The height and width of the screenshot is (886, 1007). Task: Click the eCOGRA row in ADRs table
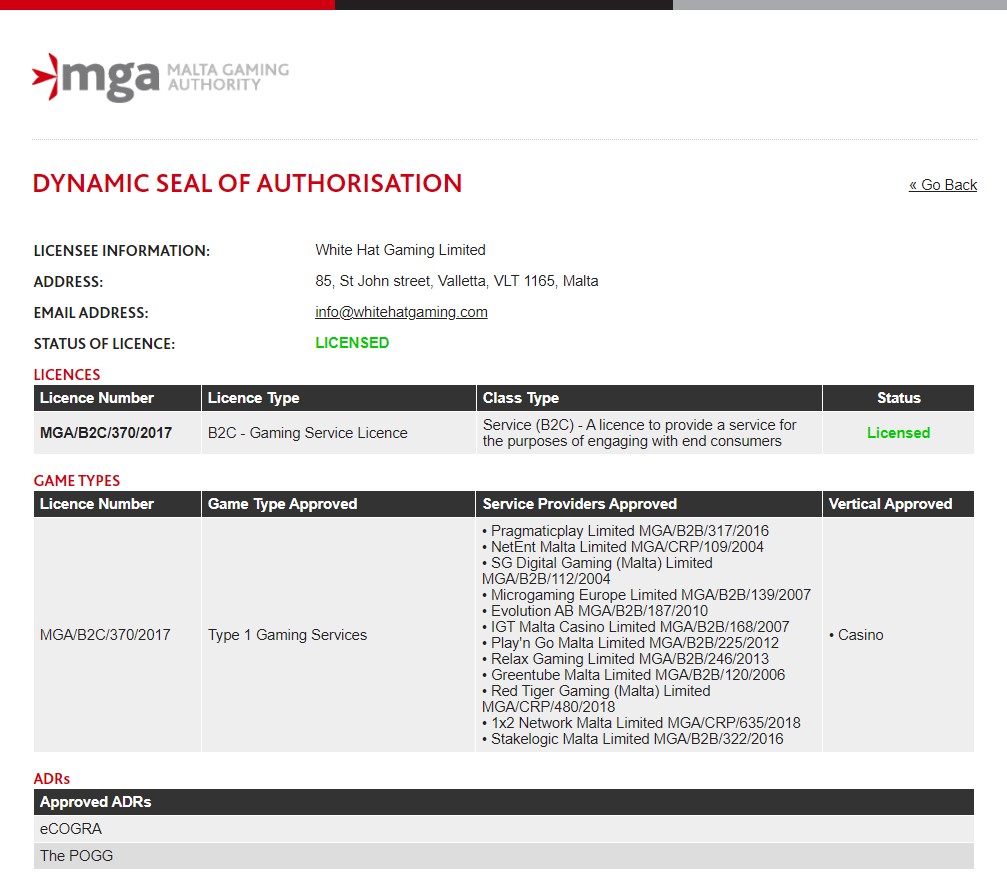[504, 829]
